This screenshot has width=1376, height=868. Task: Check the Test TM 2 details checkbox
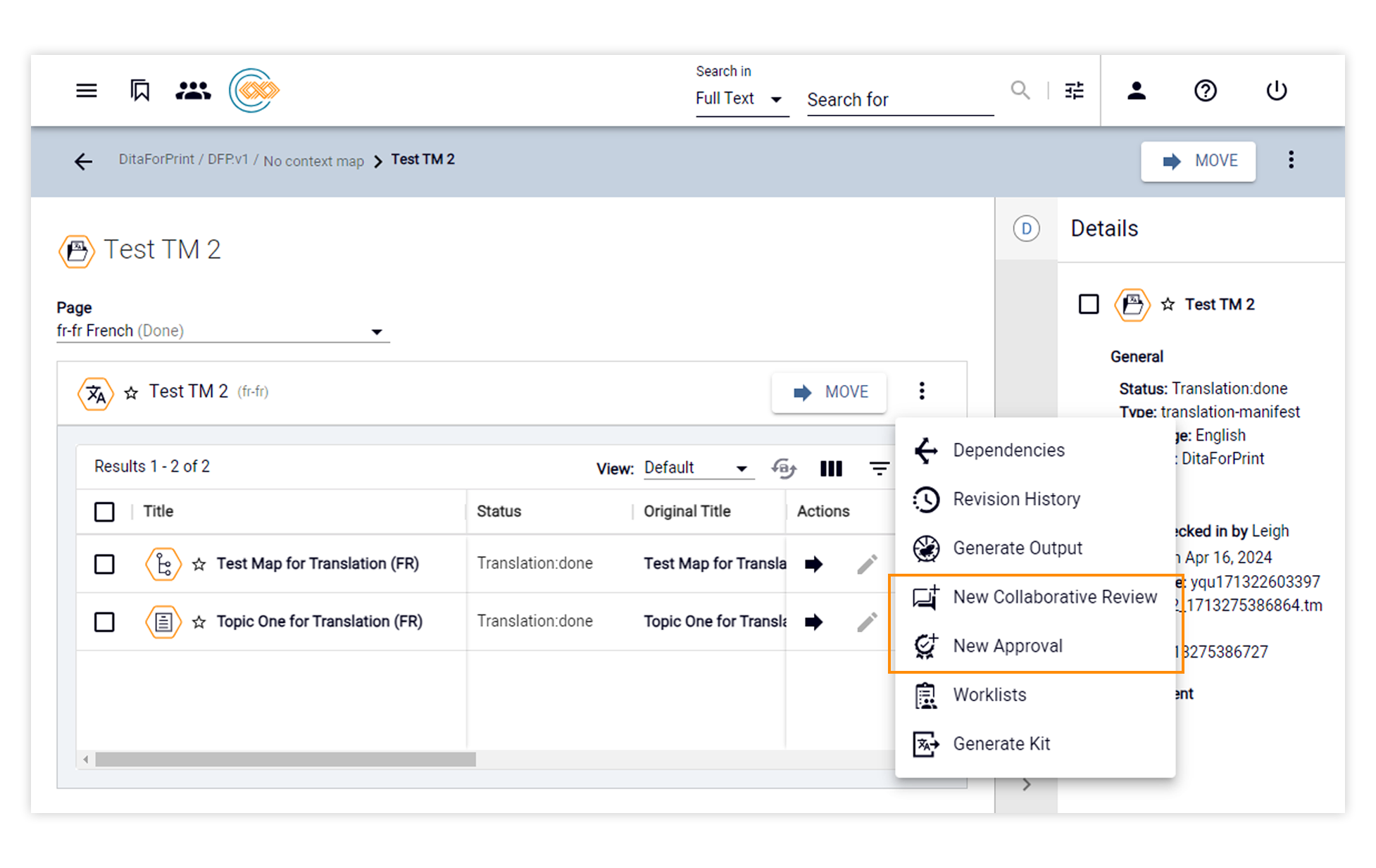(x=1088, y=304)
